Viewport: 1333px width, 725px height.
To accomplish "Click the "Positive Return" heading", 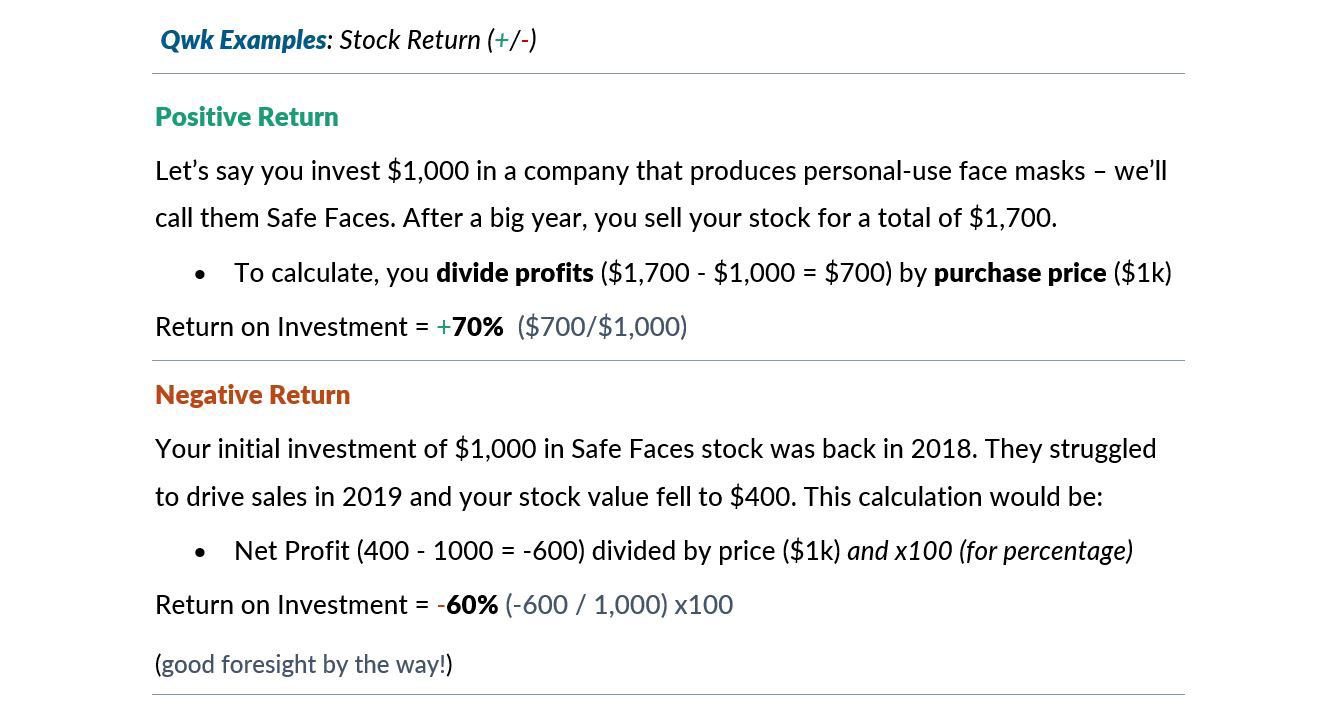I will point(247,117).
